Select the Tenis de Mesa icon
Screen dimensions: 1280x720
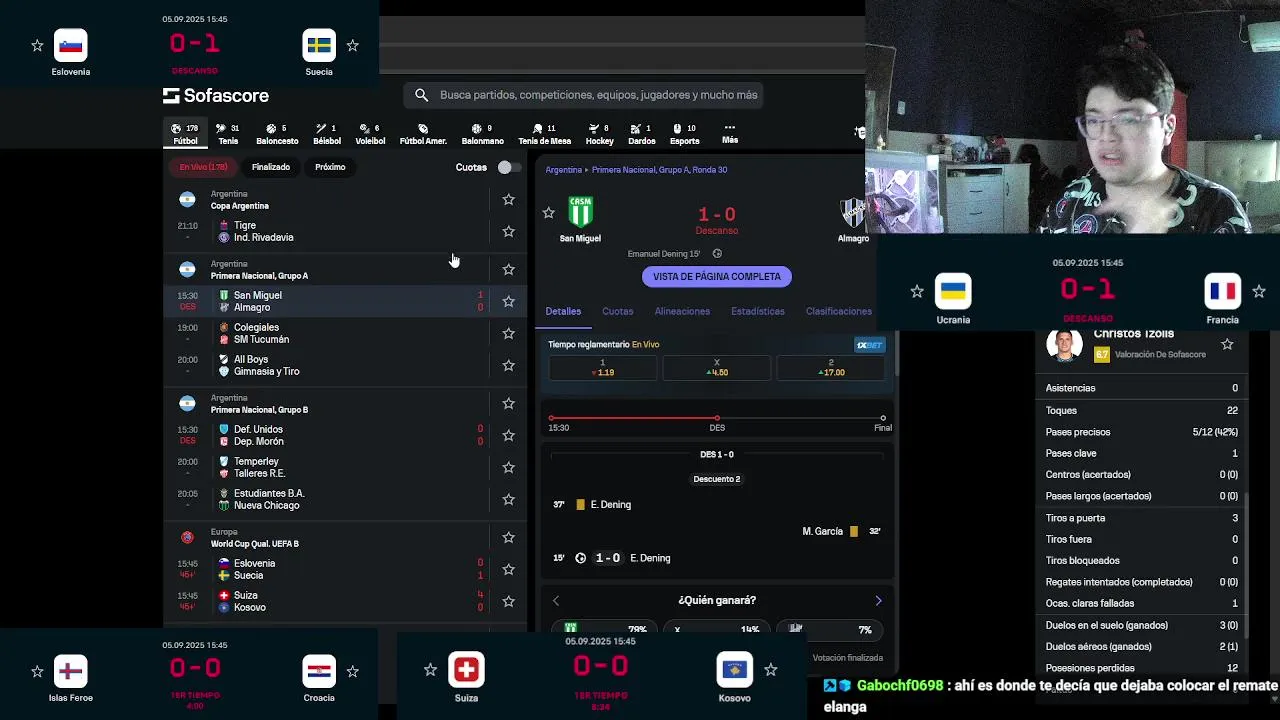tap(544, 134)
